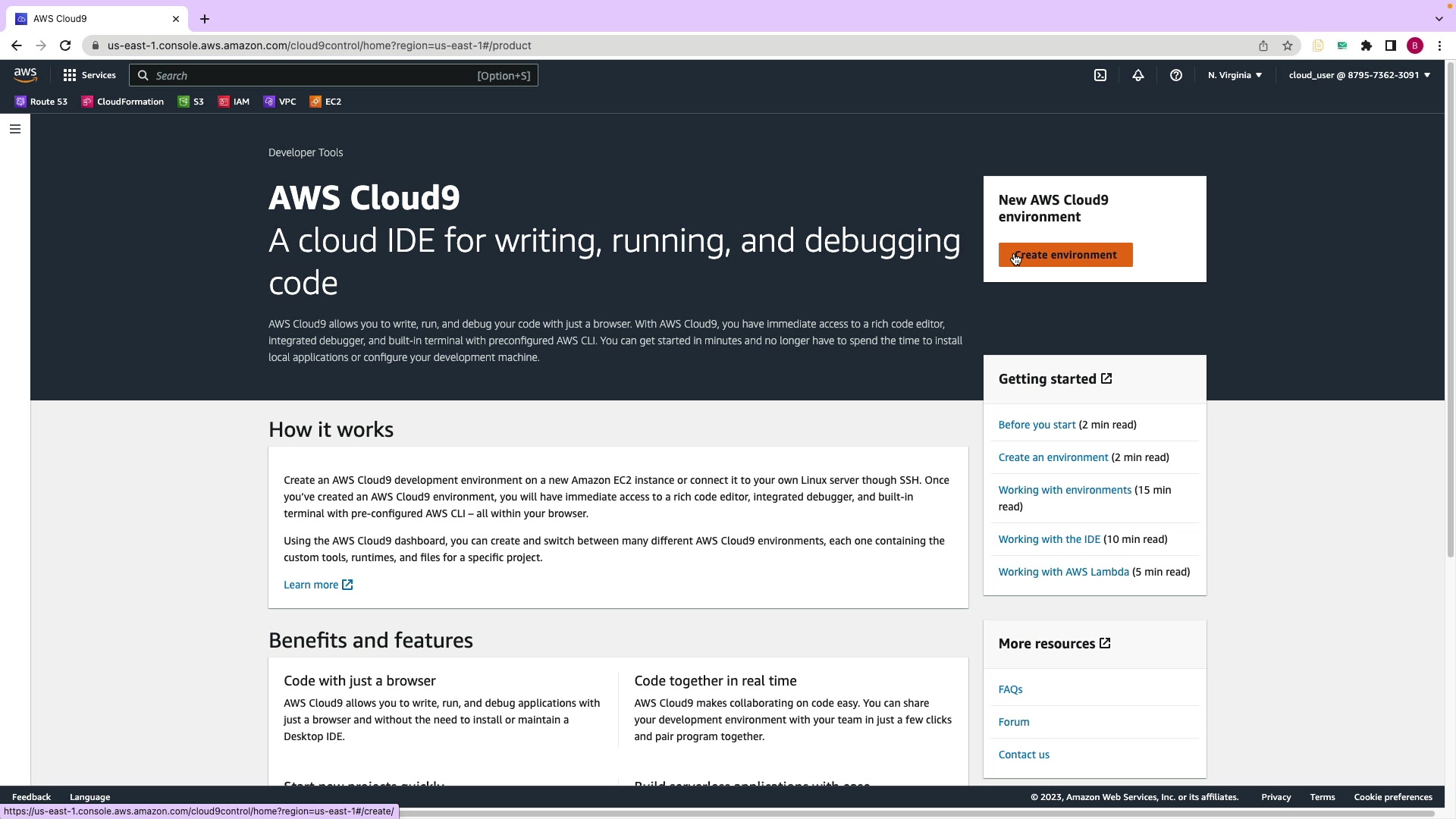Viewport: 1456px width, 819px height.
Task: Open the EC2 service shortcut
Action: (326, 102)
